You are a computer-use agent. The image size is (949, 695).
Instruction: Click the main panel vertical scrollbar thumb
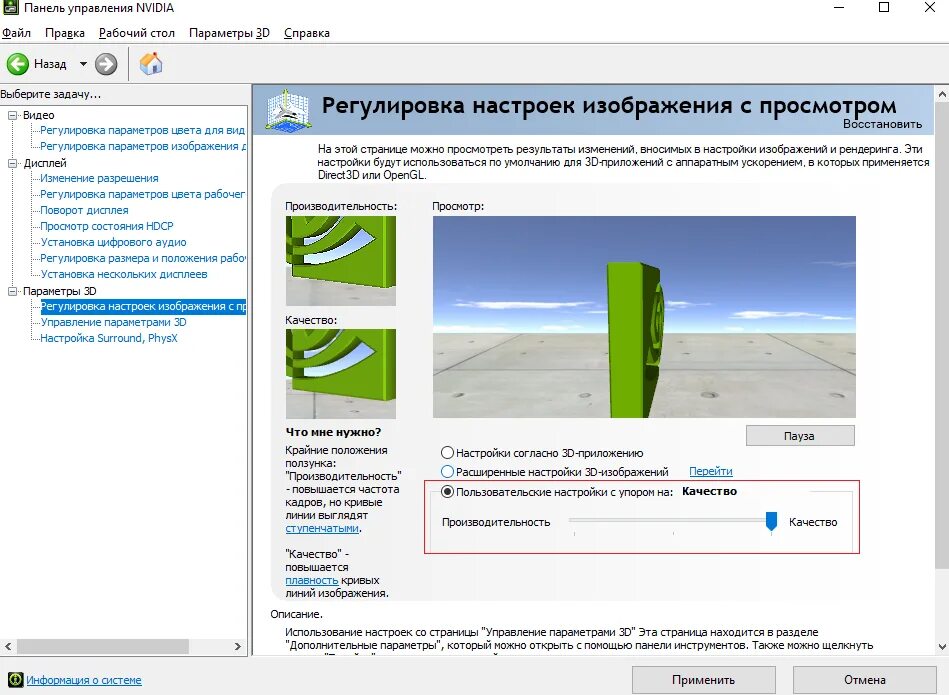click(942, 334)
